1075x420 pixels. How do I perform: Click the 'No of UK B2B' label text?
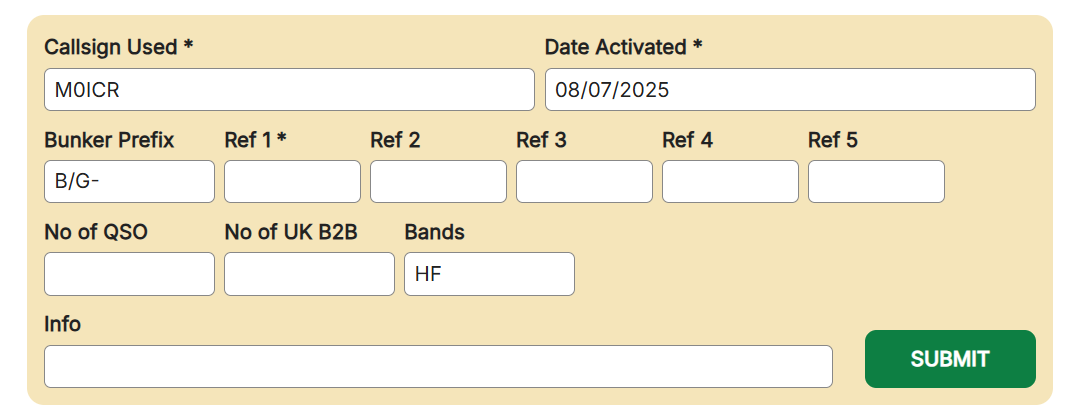click(291, 232)
